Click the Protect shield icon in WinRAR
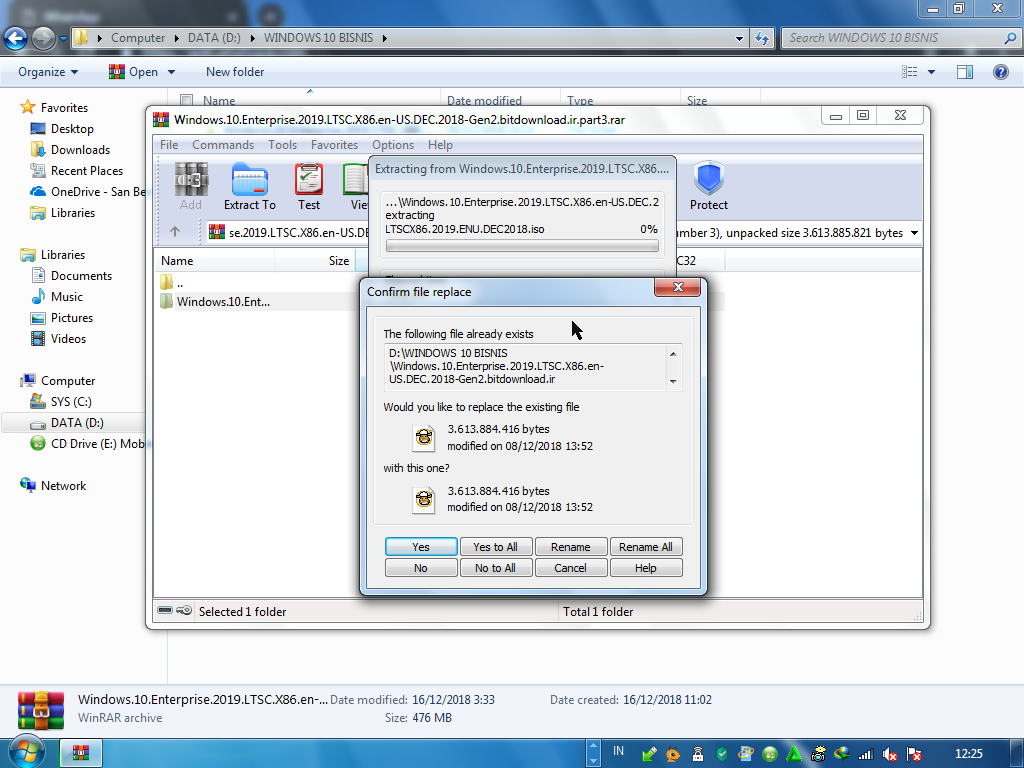The image size is (1024, 768). pos(709,186)
